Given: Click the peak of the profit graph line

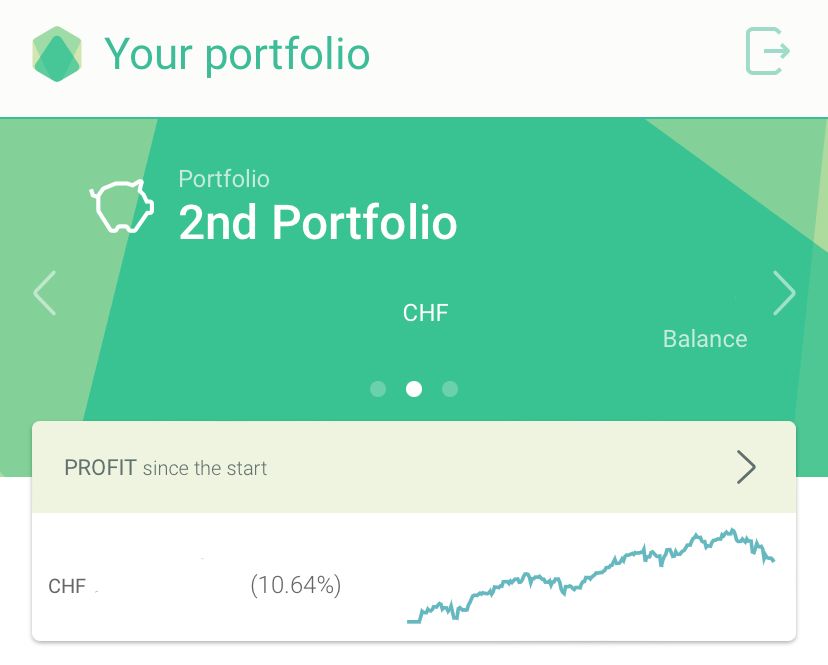Looking at the screenshot, I should coord(732,530).
